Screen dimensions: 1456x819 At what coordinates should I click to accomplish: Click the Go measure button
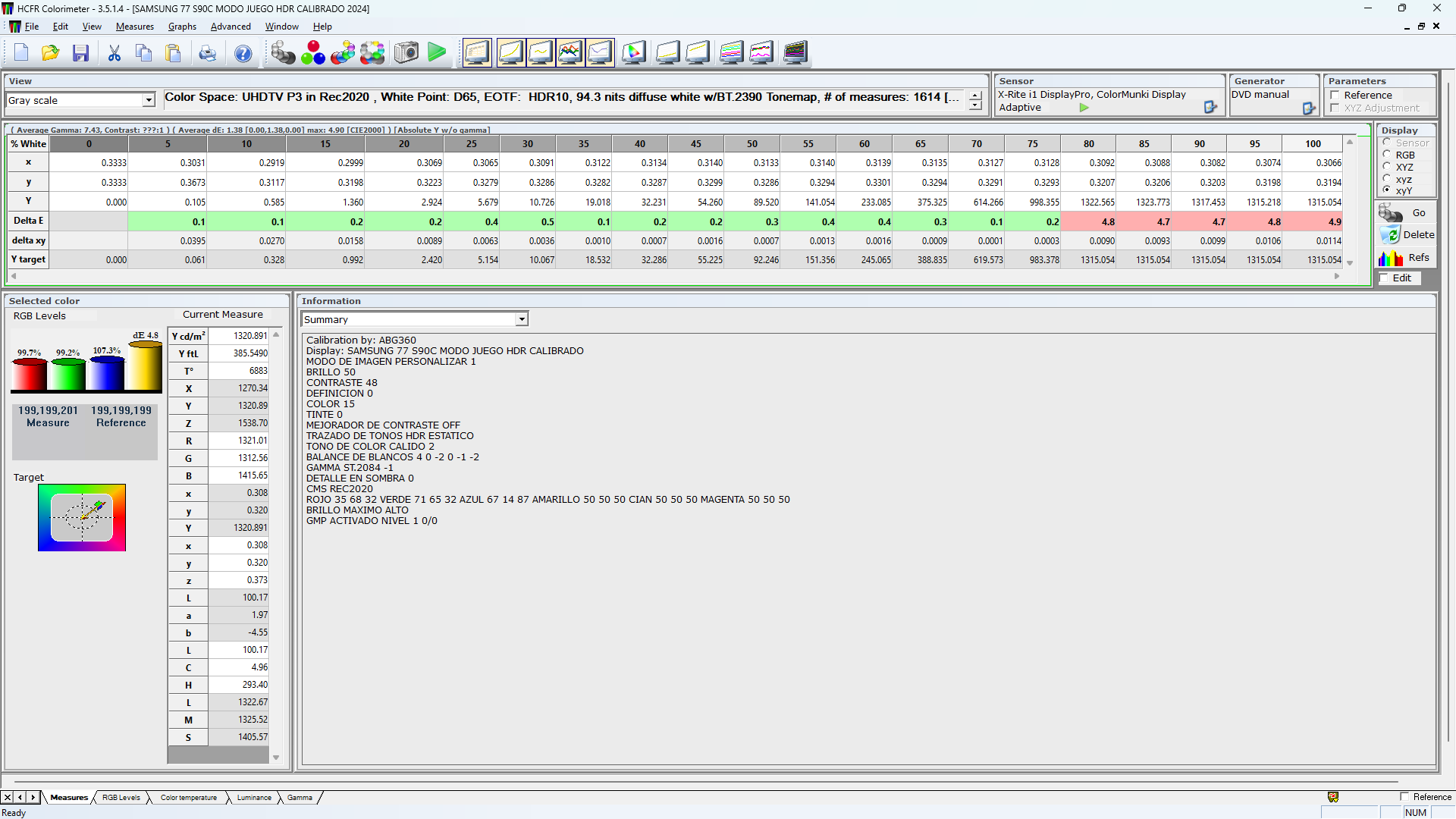[1406, 213]
